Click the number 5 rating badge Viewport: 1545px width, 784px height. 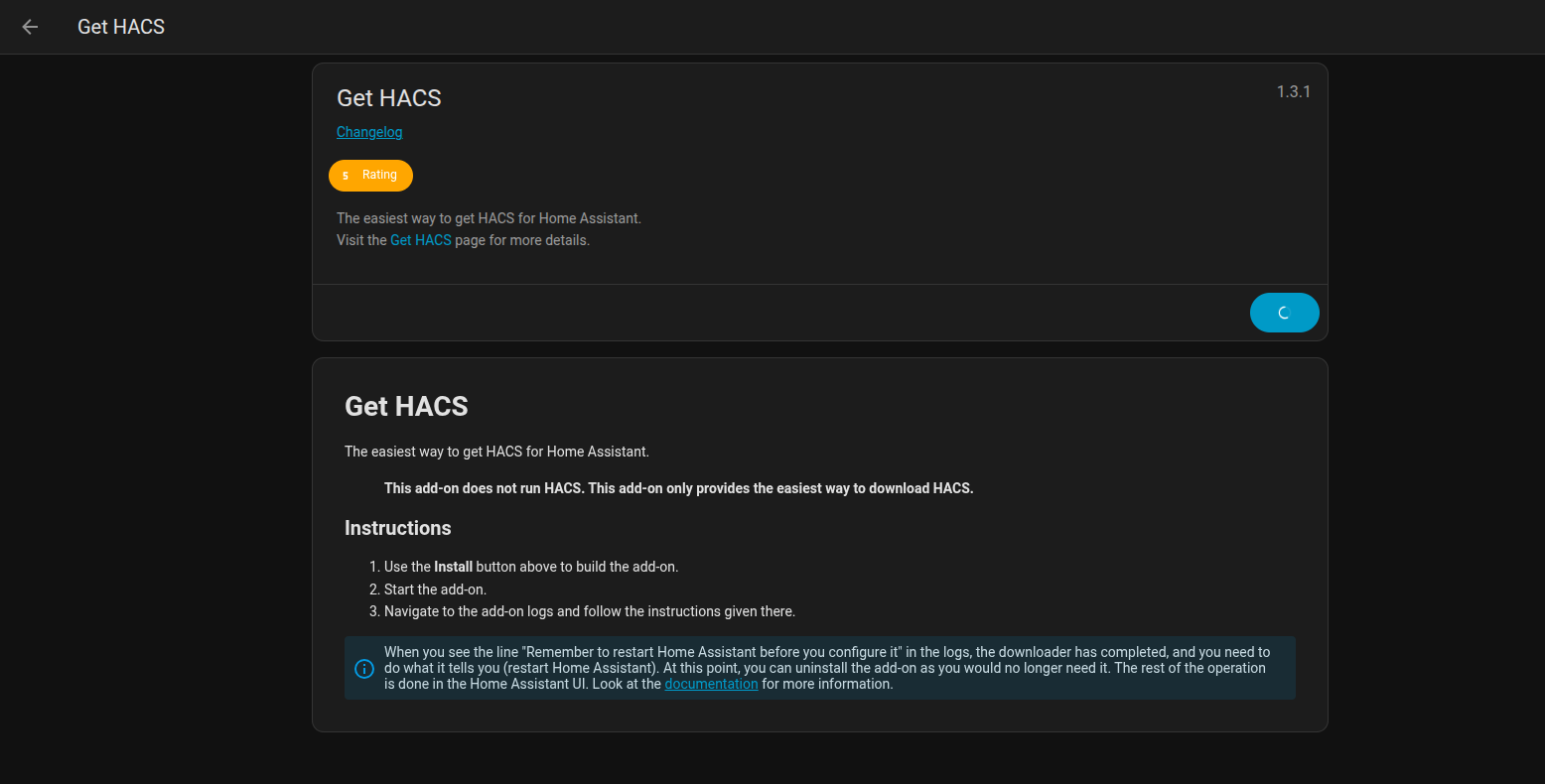346,176
